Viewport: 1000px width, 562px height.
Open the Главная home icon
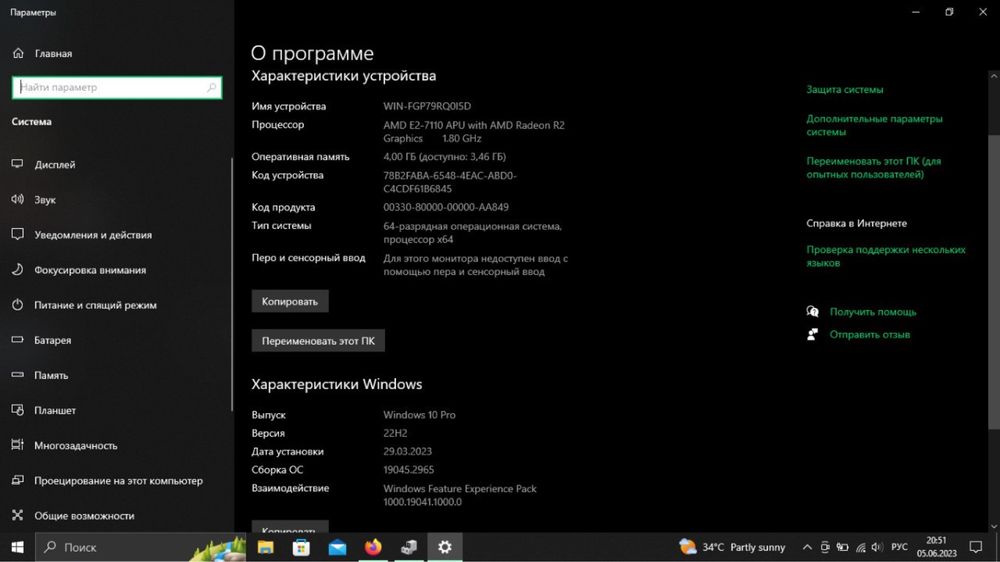tap(18, 54)
